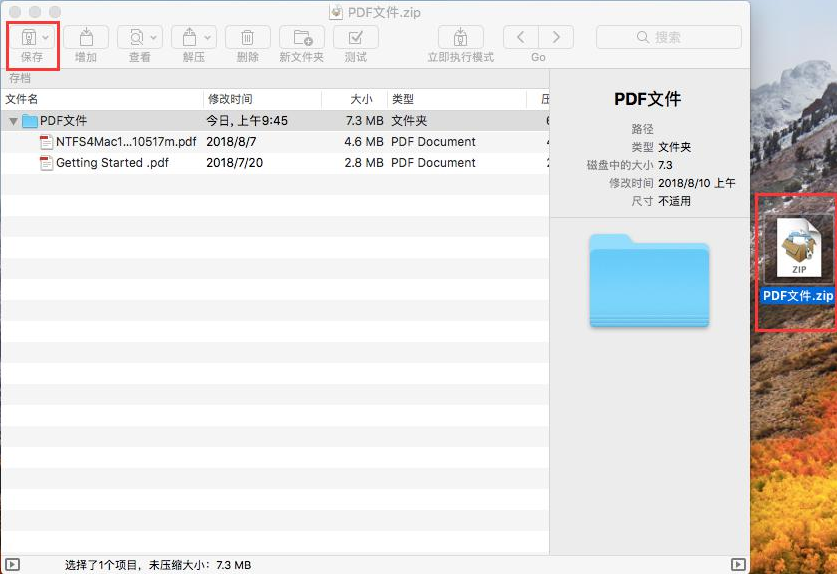Click the 保存 (Save) toolbar icon
Viewport: 837px width, 574px height.
(28, 38)
